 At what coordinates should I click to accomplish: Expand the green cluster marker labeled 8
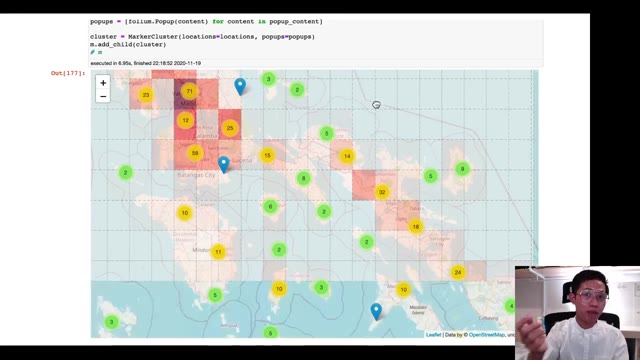click(x=303, y=178)
